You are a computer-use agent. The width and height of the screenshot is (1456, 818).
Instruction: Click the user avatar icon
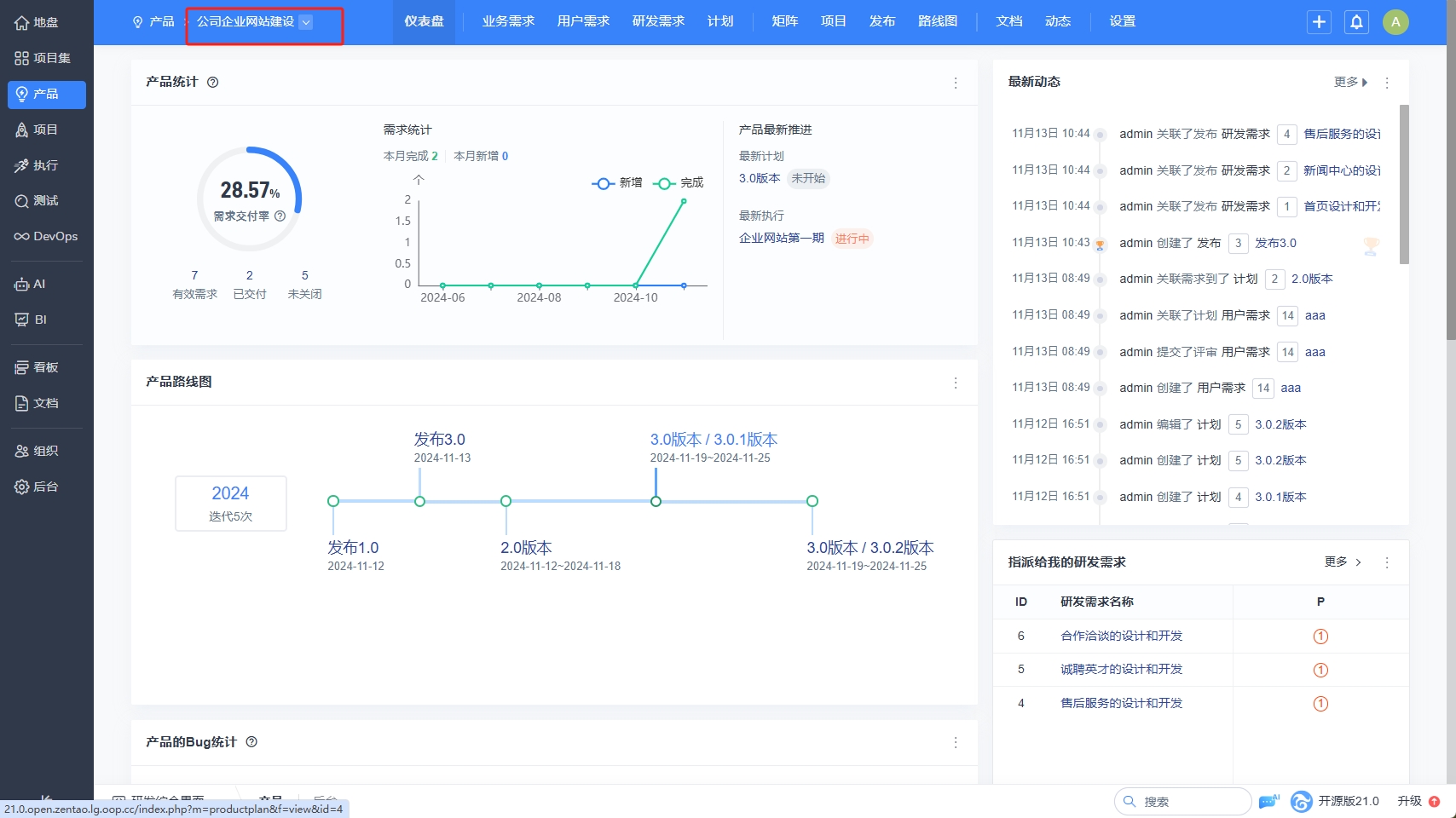pos(1395,22)
